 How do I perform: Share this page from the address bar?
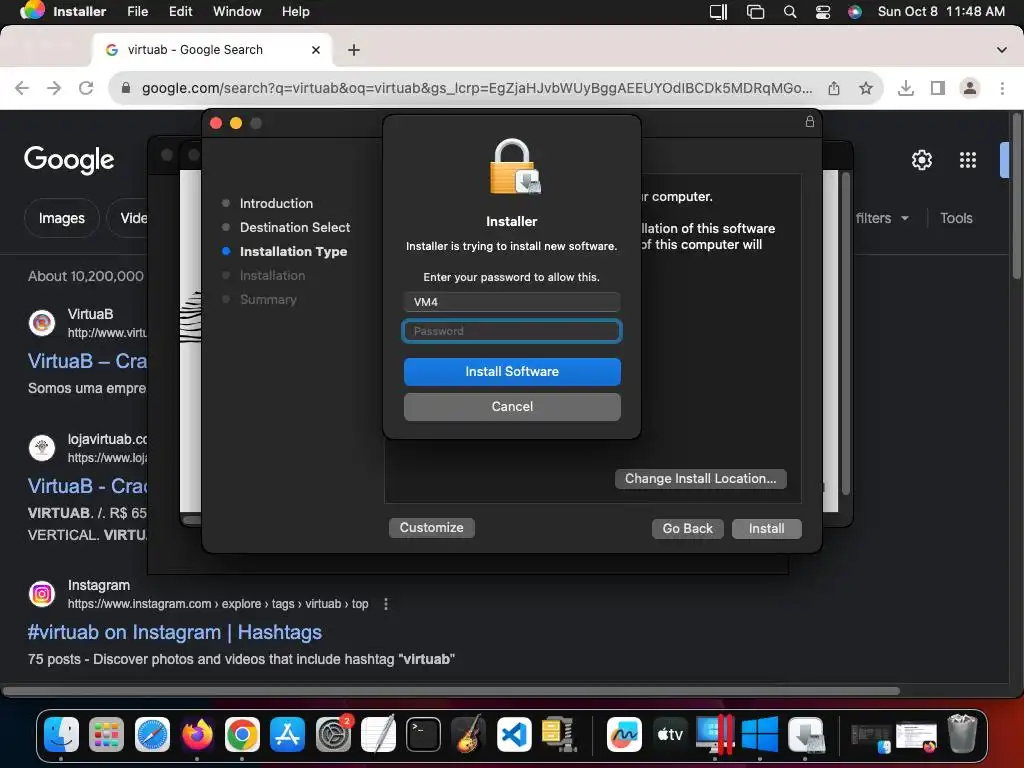[834, 88]
